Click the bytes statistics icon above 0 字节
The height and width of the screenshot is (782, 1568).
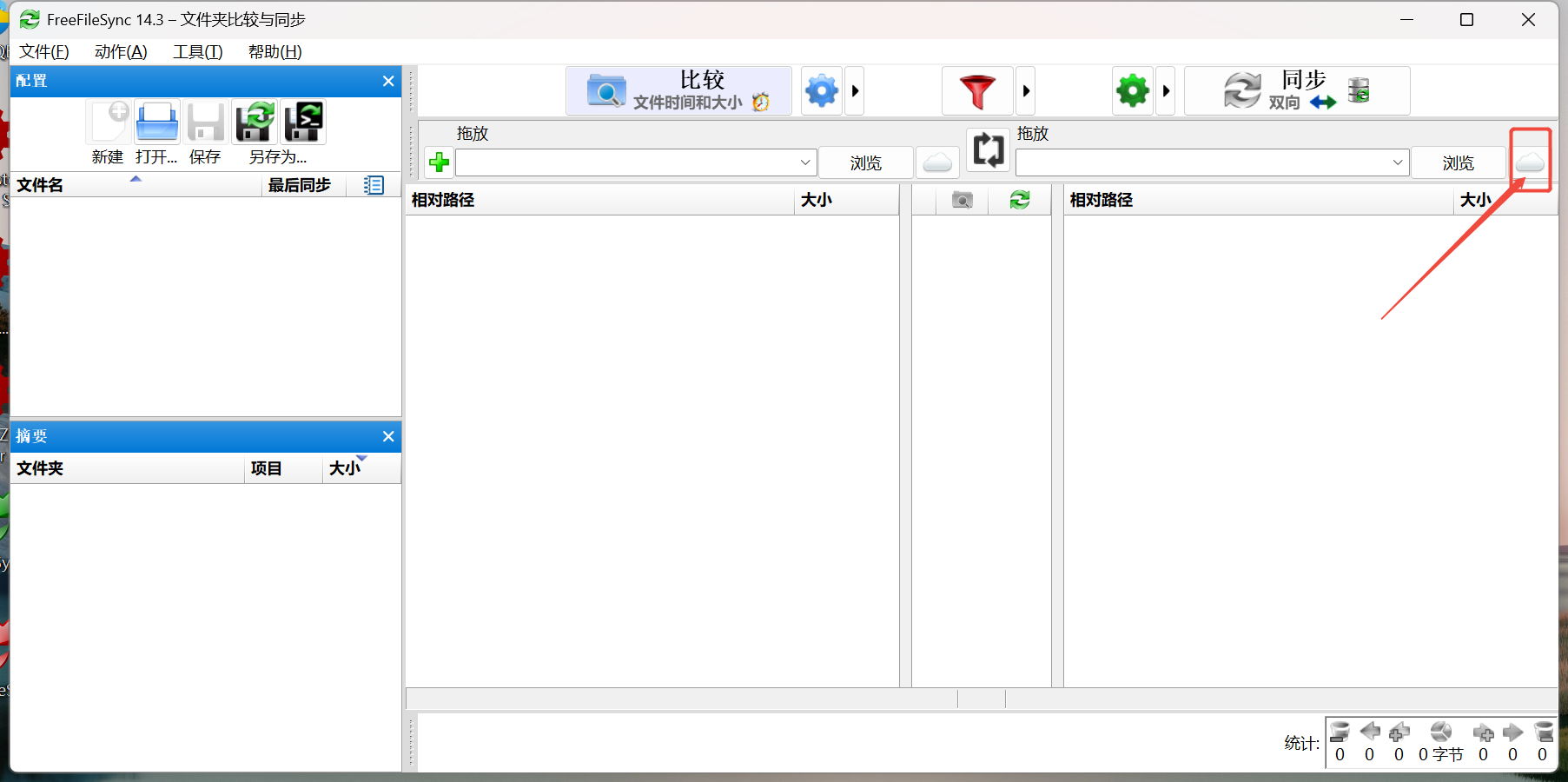coord(1441,732)
